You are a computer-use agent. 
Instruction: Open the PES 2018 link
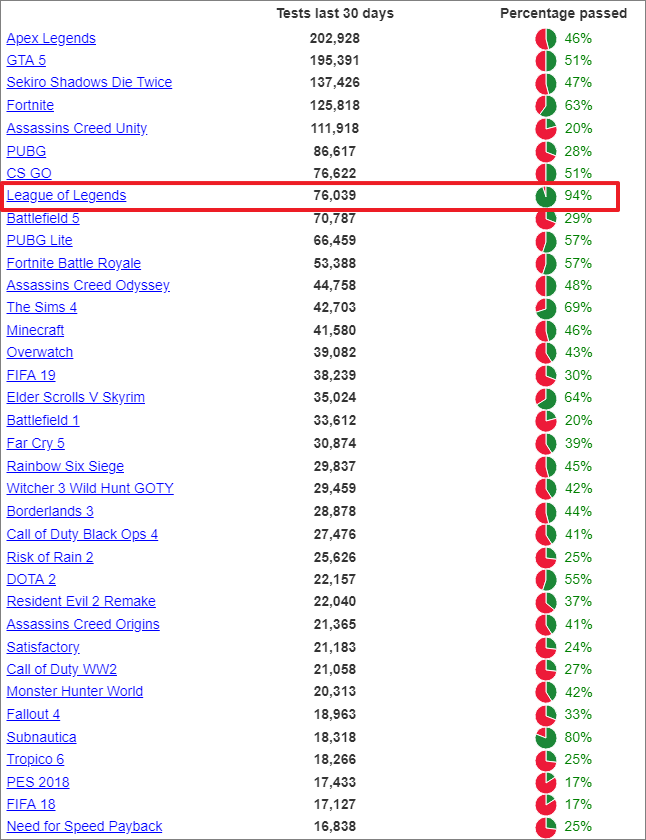(x=38, y=783)
